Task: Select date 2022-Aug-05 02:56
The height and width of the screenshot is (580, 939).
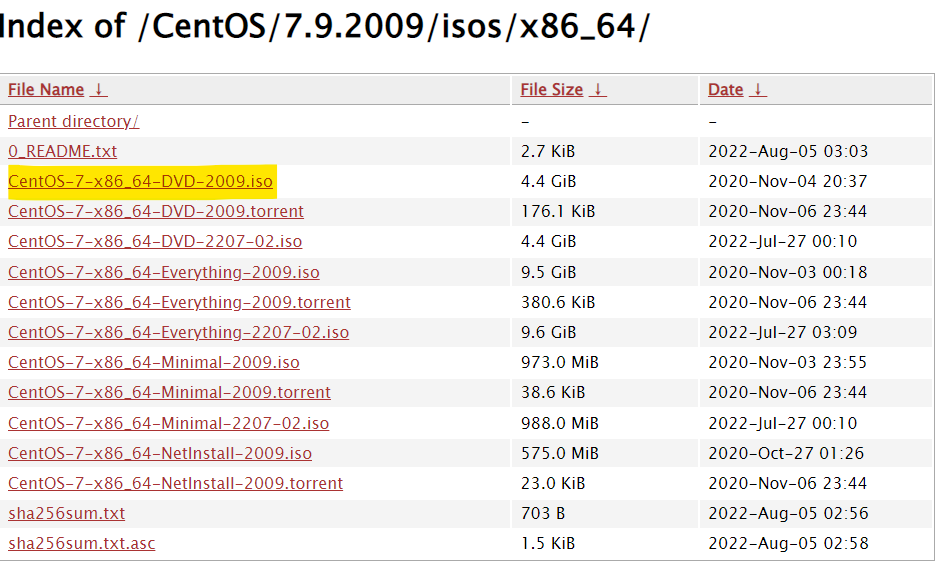Action: (788, 513)
